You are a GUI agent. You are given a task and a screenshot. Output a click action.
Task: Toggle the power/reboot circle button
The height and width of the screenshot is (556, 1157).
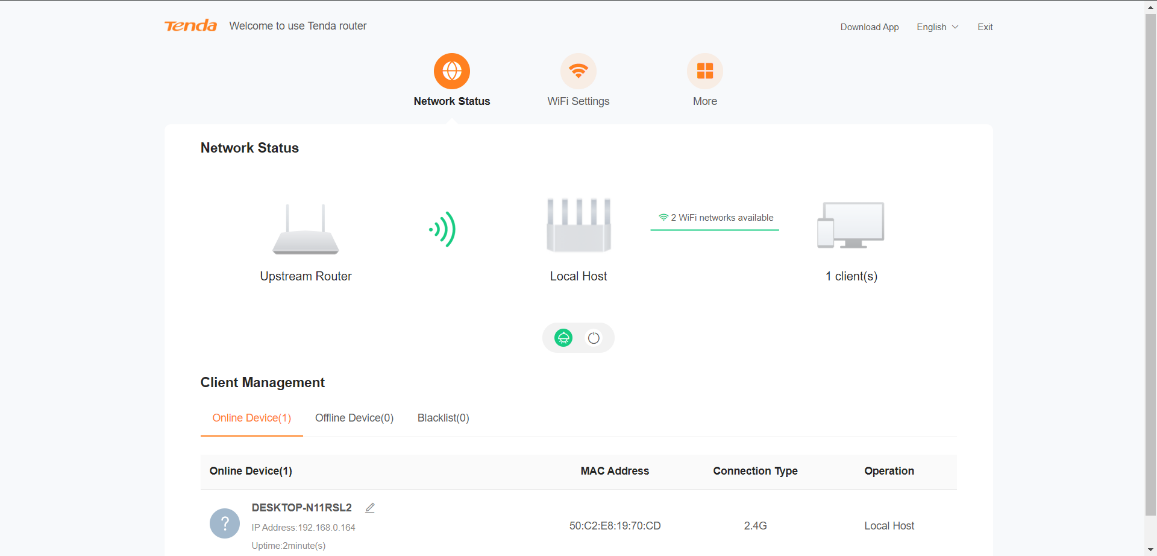pyautogui.click(x=594, y=338)
